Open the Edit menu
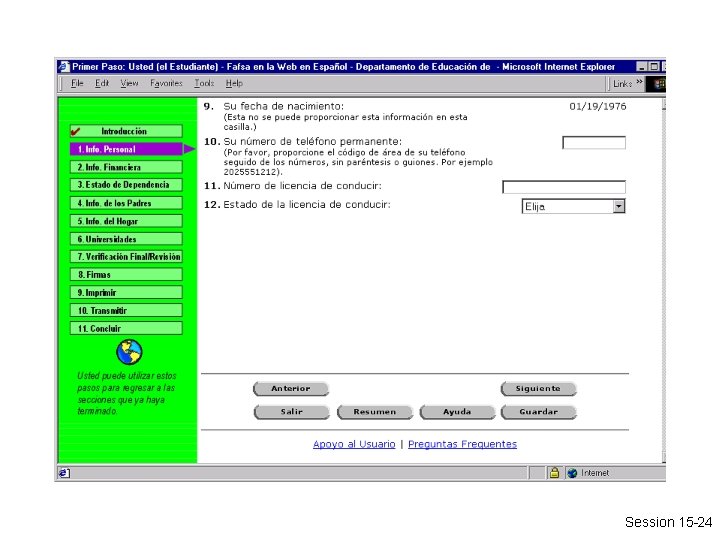This screenshot has height=540, width=720. tap(101, 84)
